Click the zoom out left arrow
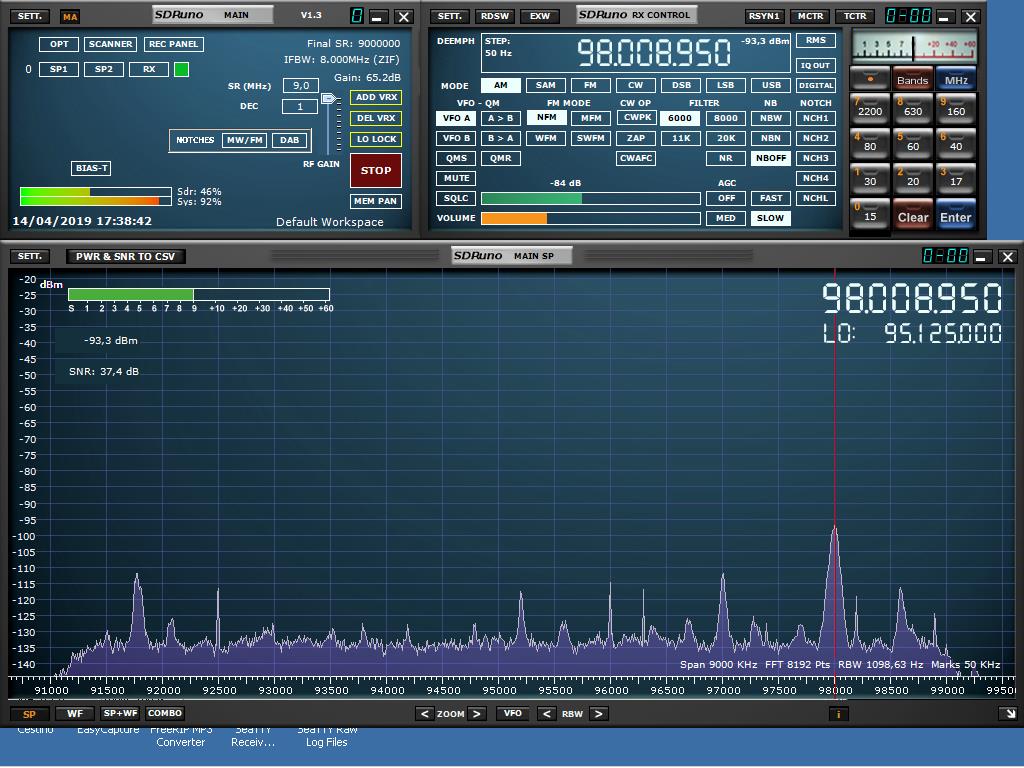The image size is (1024, 768). 424,714
